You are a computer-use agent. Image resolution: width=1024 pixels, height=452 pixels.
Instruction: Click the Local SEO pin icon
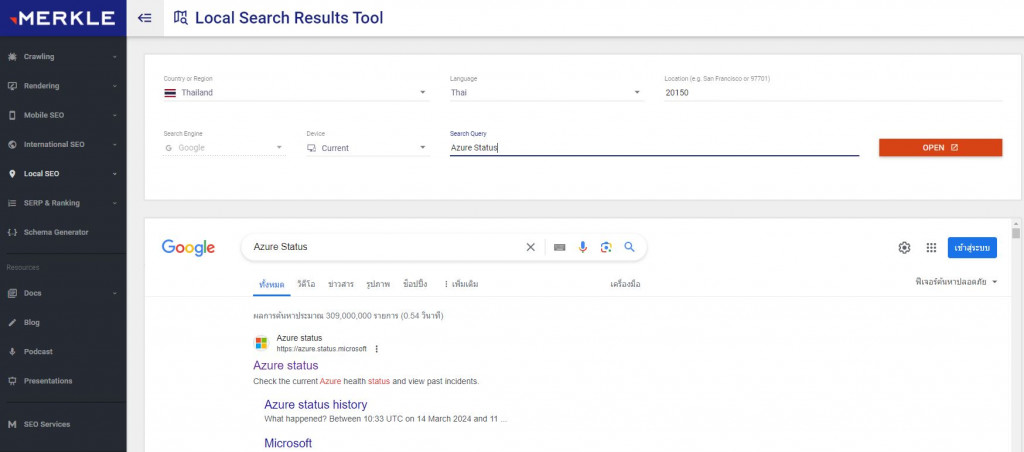(12, 174)
